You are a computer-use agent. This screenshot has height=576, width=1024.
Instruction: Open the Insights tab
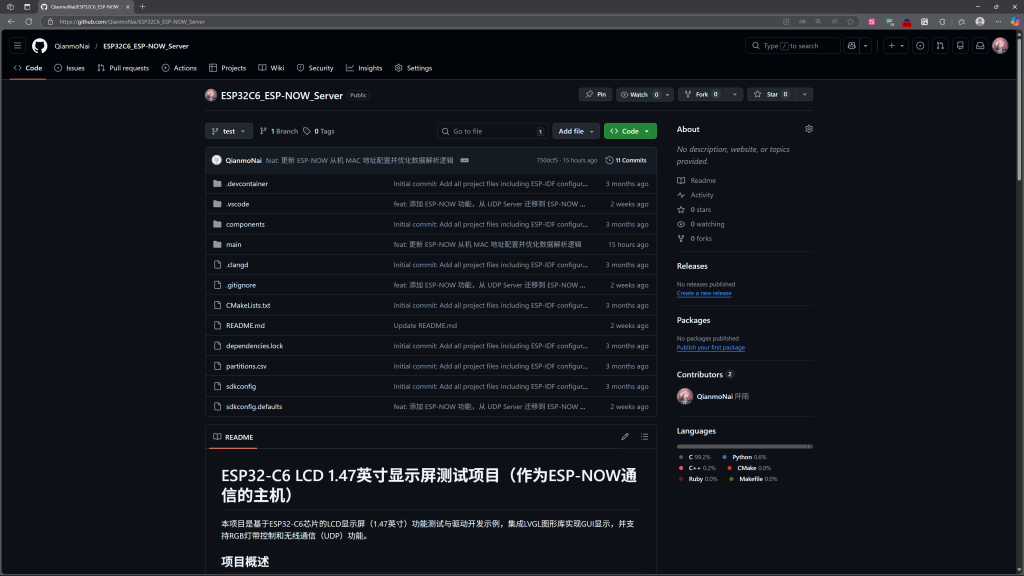(364, 68)
